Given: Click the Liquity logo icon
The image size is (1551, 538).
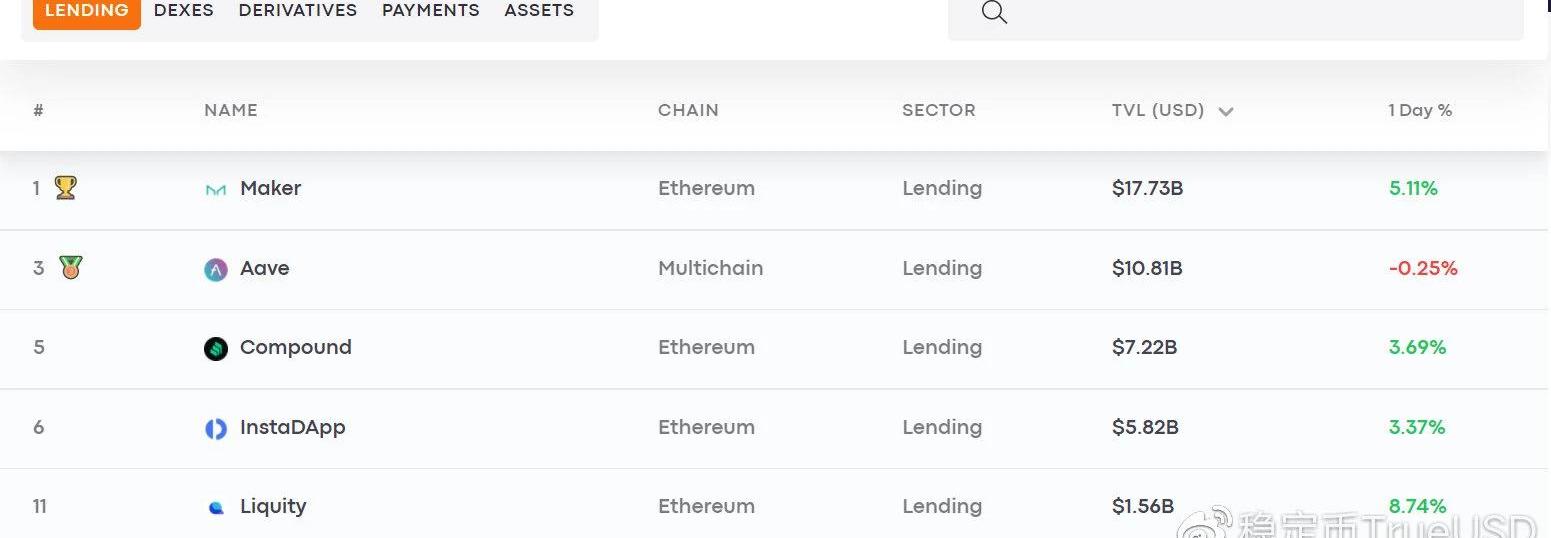Looking at the screenshot, I should [x=216, y=508].
